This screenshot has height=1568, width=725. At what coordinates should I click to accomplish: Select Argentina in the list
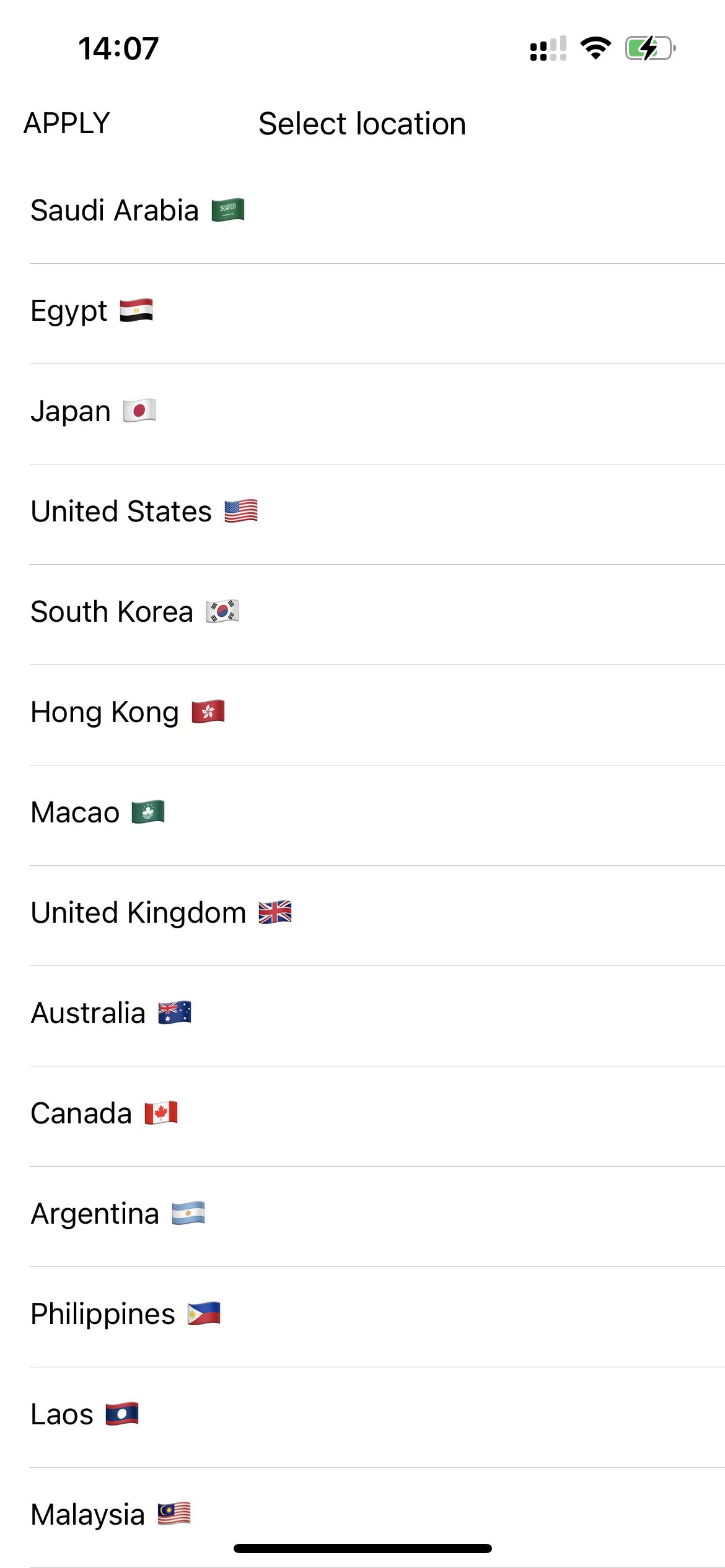pos(95,1214)
